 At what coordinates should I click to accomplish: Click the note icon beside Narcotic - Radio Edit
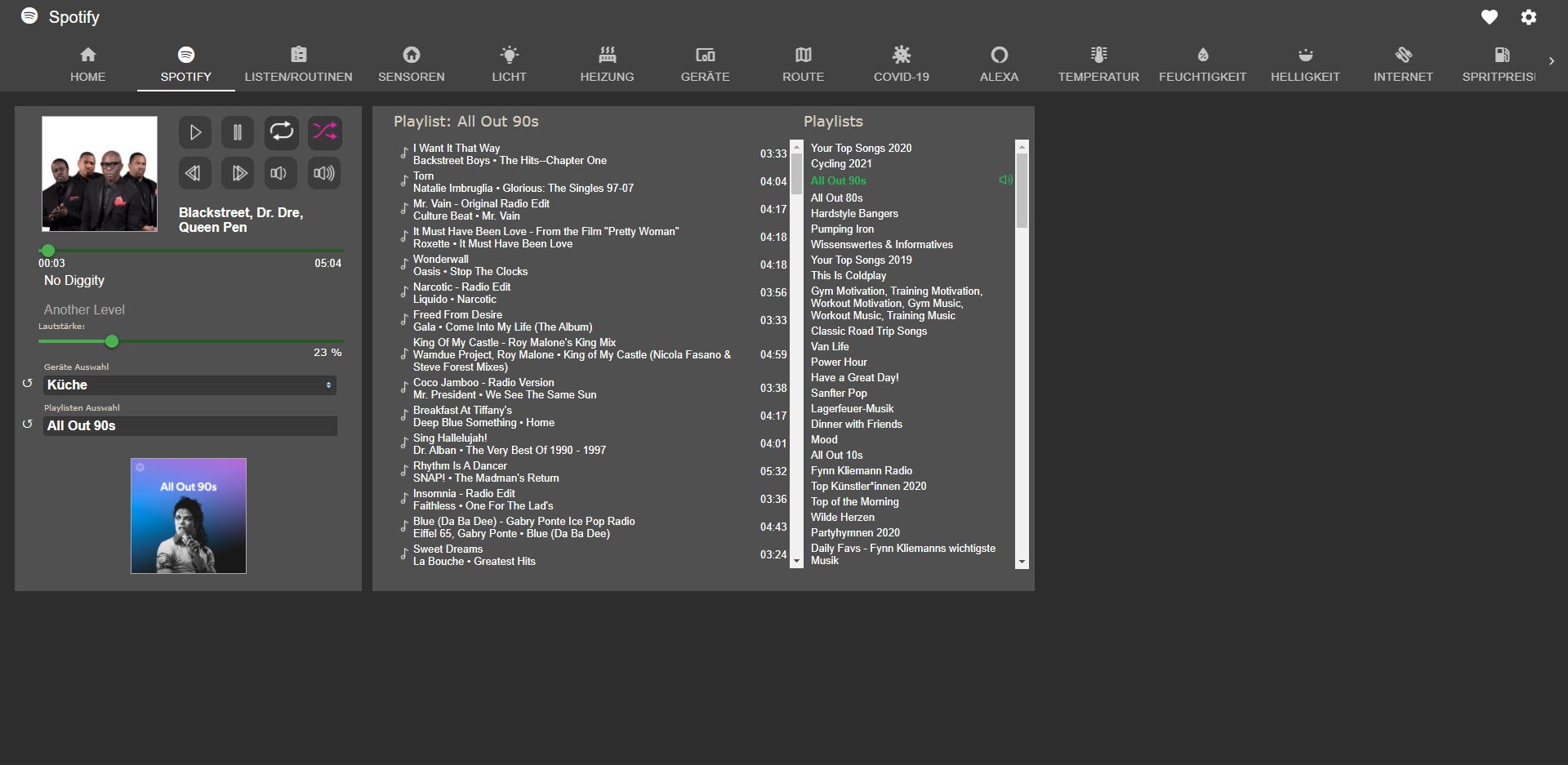pyautogui.click(x=403, y=292)
